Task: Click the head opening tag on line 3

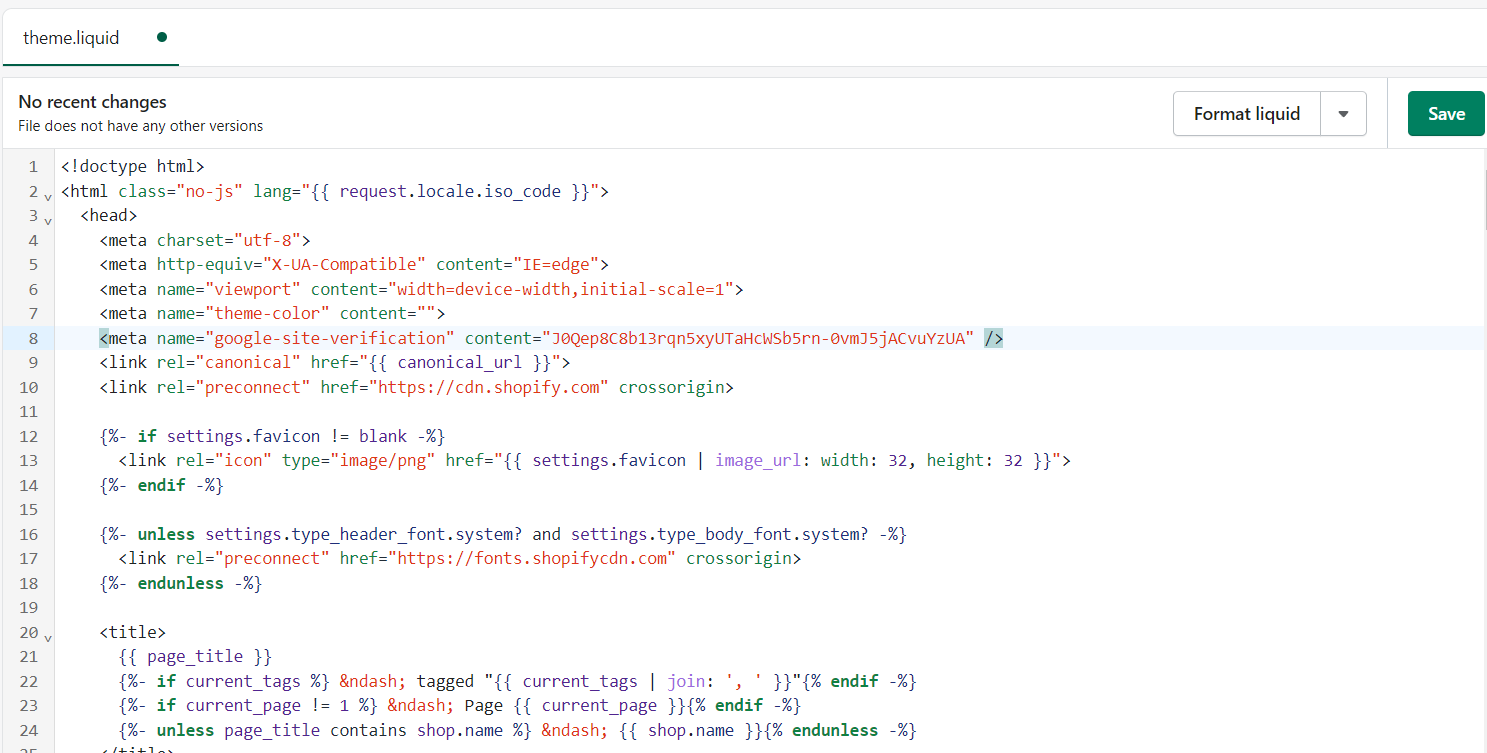Action: [109, 216]
